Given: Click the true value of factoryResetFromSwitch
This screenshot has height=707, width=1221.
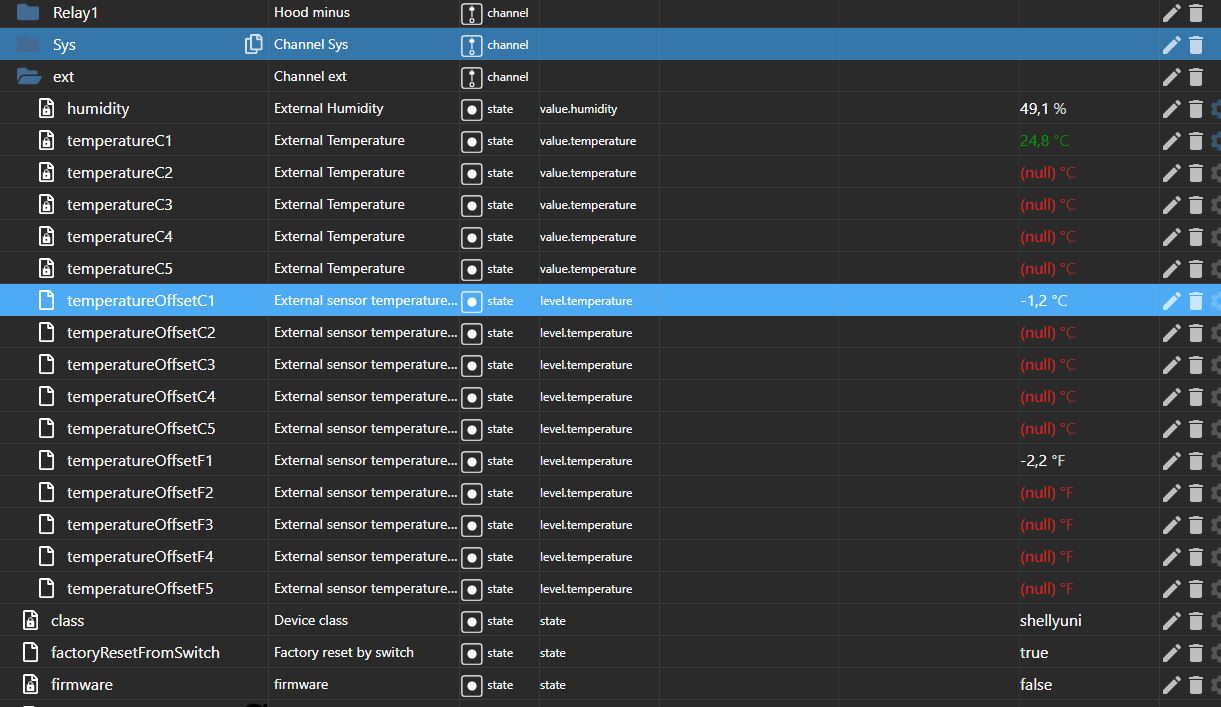Looking at the screenshot, I should coord(1034,652).
